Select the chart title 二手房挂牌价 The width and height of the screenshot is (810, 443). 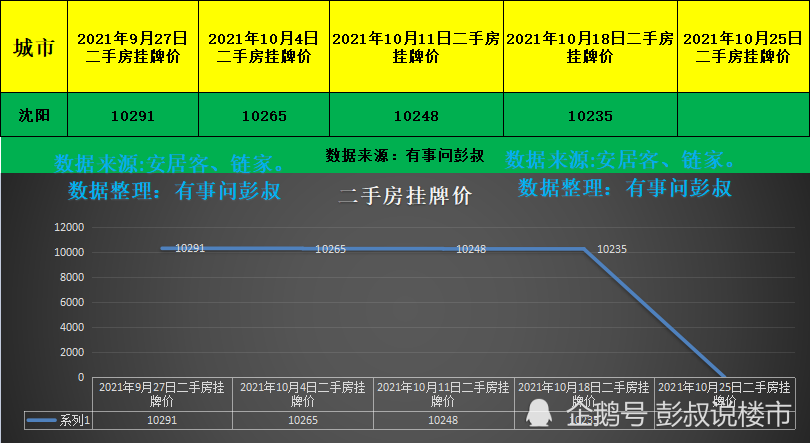point(405,196)
